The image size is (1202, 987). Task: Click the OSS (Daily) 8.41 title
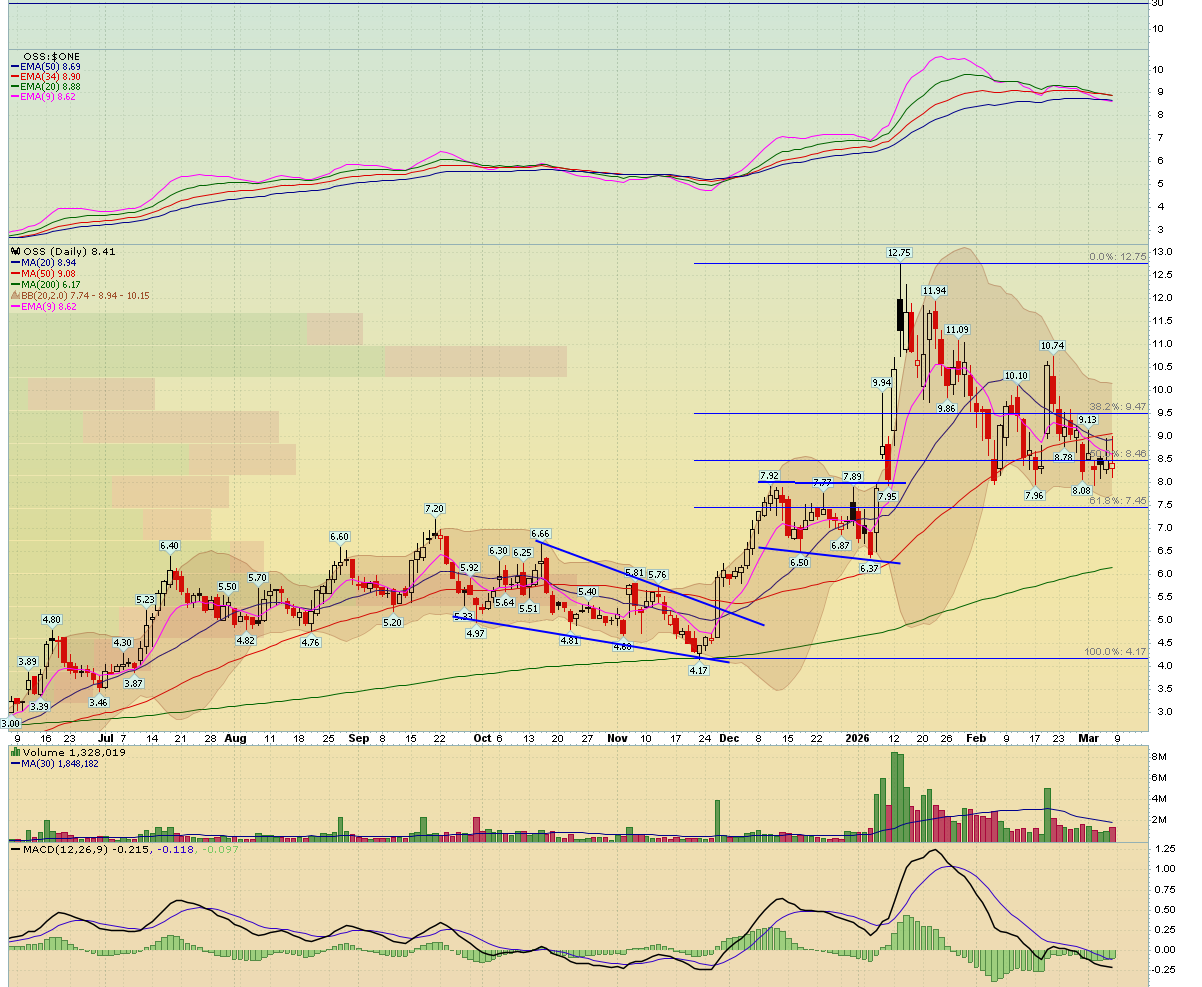pos(68,252)
